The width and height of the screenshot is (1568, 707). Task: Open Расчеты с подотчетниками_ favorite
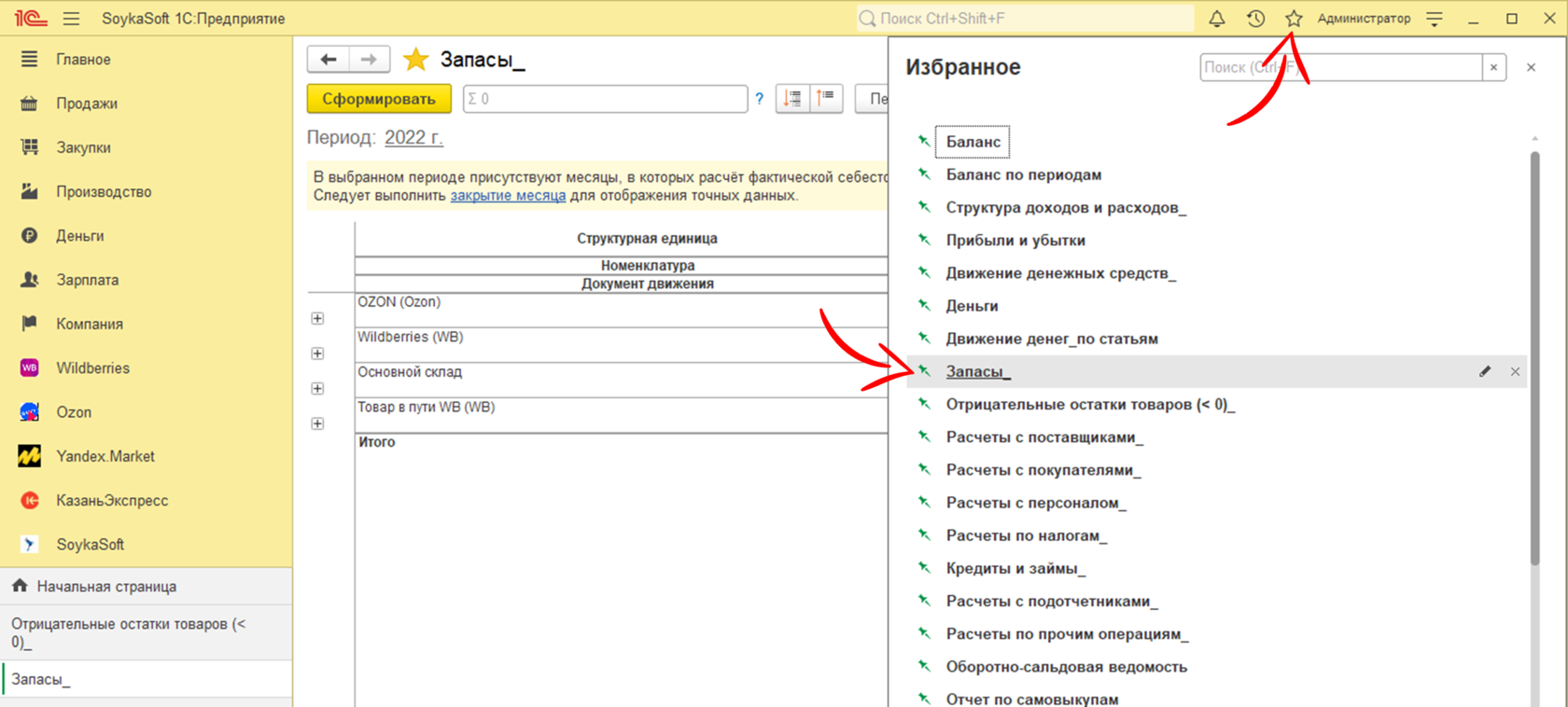[1052, 602]
